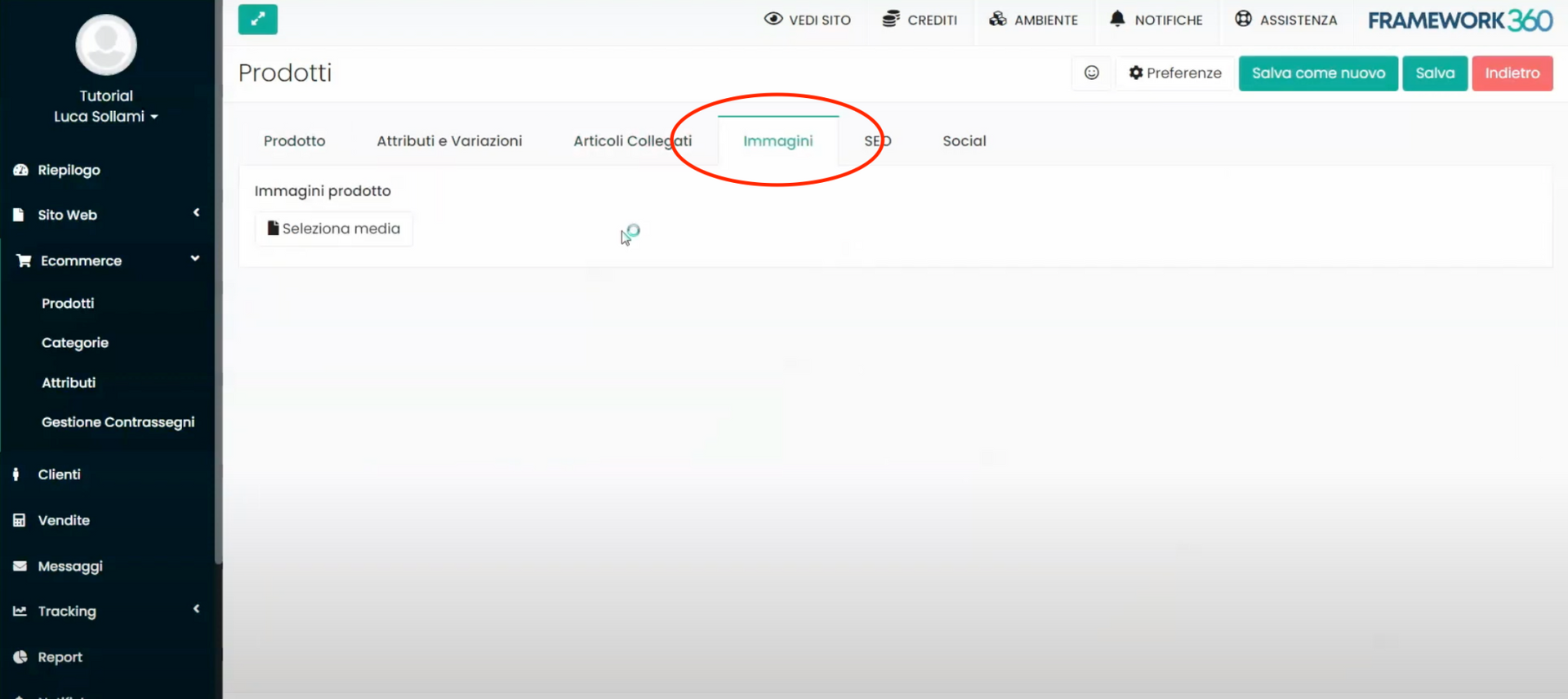The height and width of the screenshot is (699, 1568).
Task: Click the user avatar picture
Action: click(106, 45)
